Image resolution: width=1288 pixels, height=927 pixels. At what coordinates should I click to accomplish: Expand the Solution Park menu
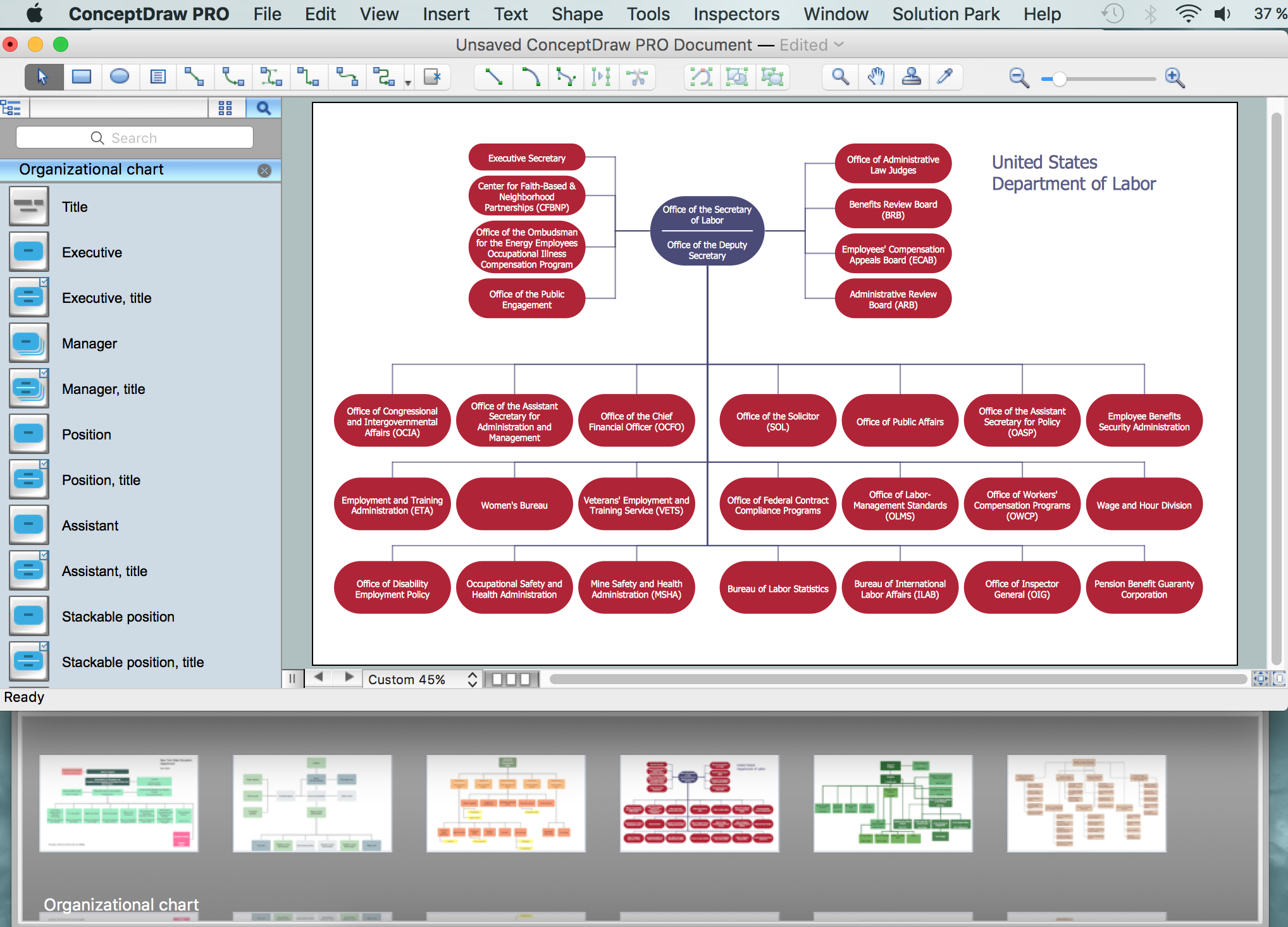click(944, 14)
